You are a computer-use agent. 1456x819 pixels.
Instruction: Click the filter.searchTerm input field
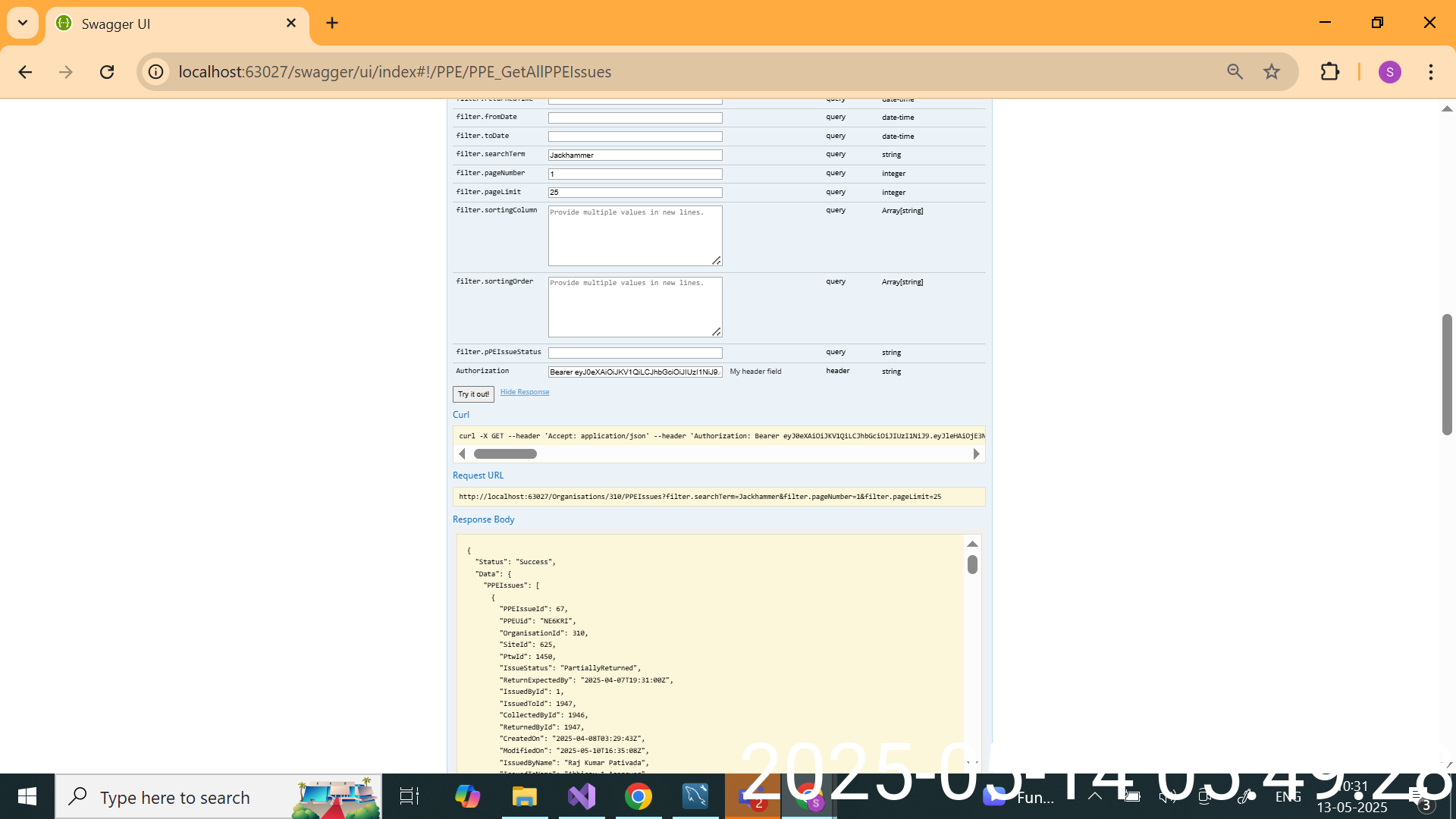[635, 155]
